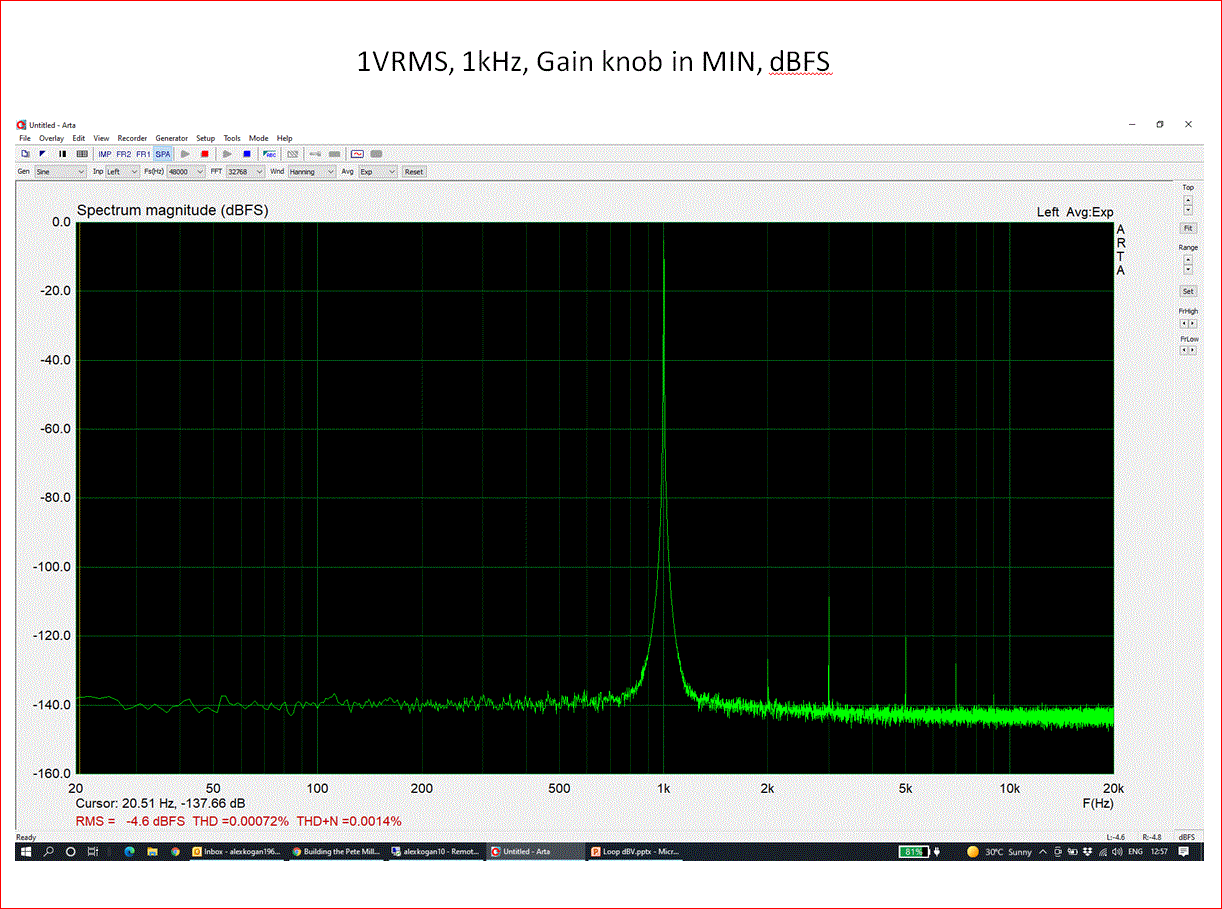
Task: Click the gray rectangle toolbar icon after connector
Action: point(335,154)
